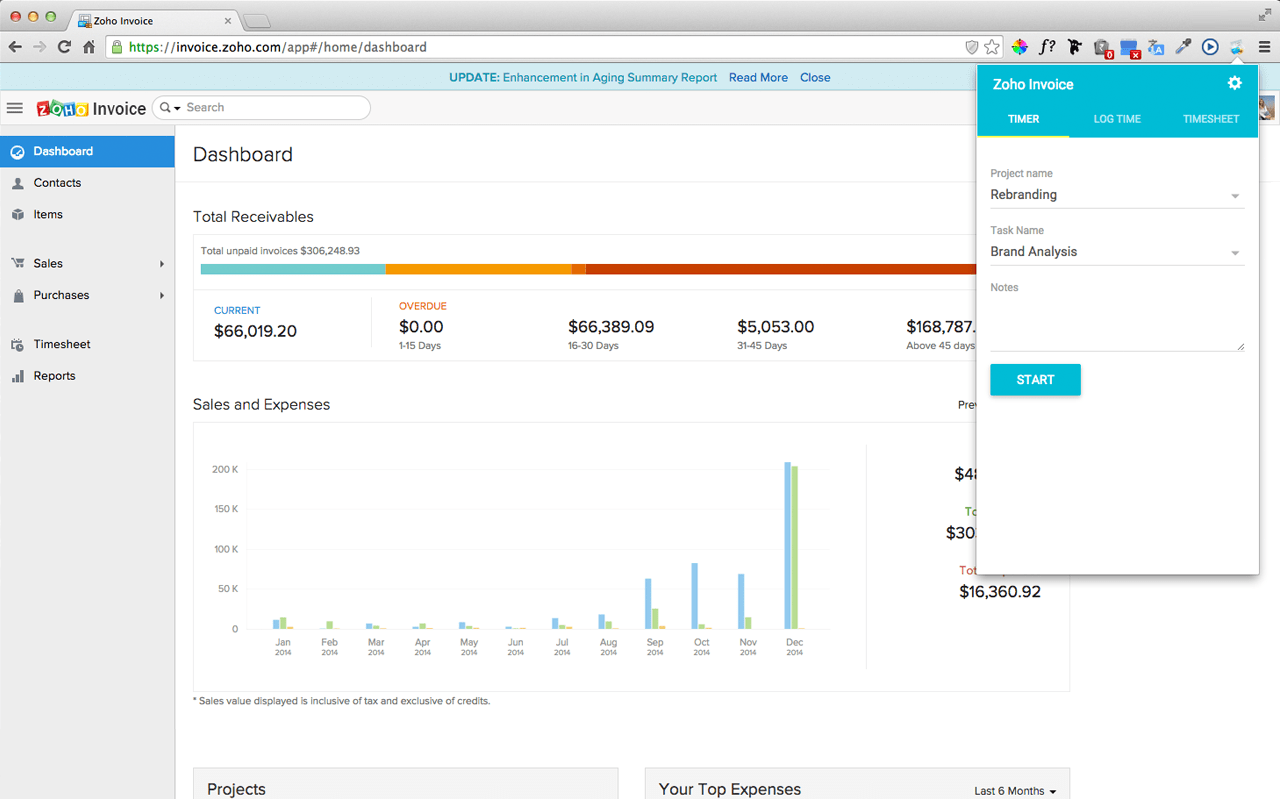Open Items in the sidebar
1280x800 pixels.
point(48,215)
